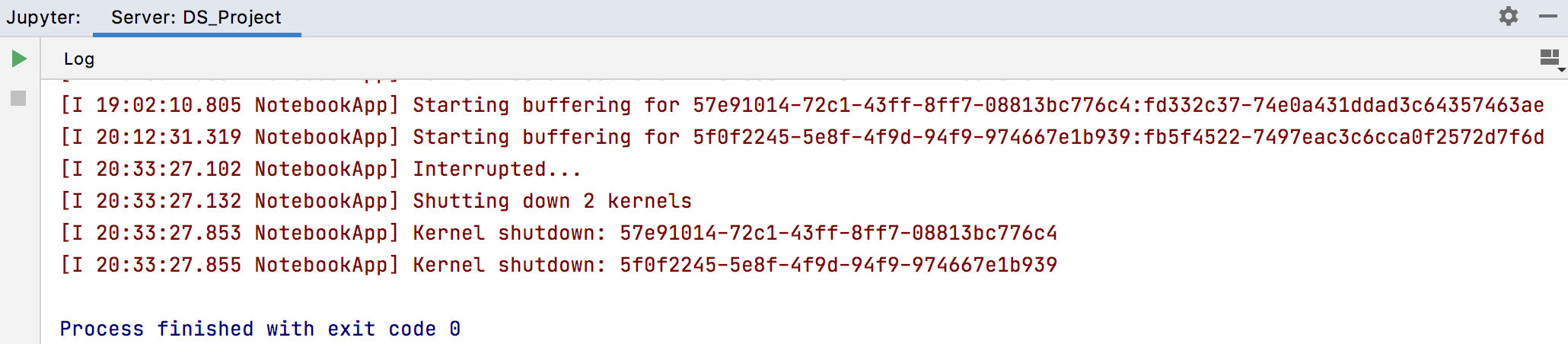Click the buffering session ID ending in 7463ae
Image resolution: width=1568 pixels, height=344 pixels.
(x=1118, y=105)
